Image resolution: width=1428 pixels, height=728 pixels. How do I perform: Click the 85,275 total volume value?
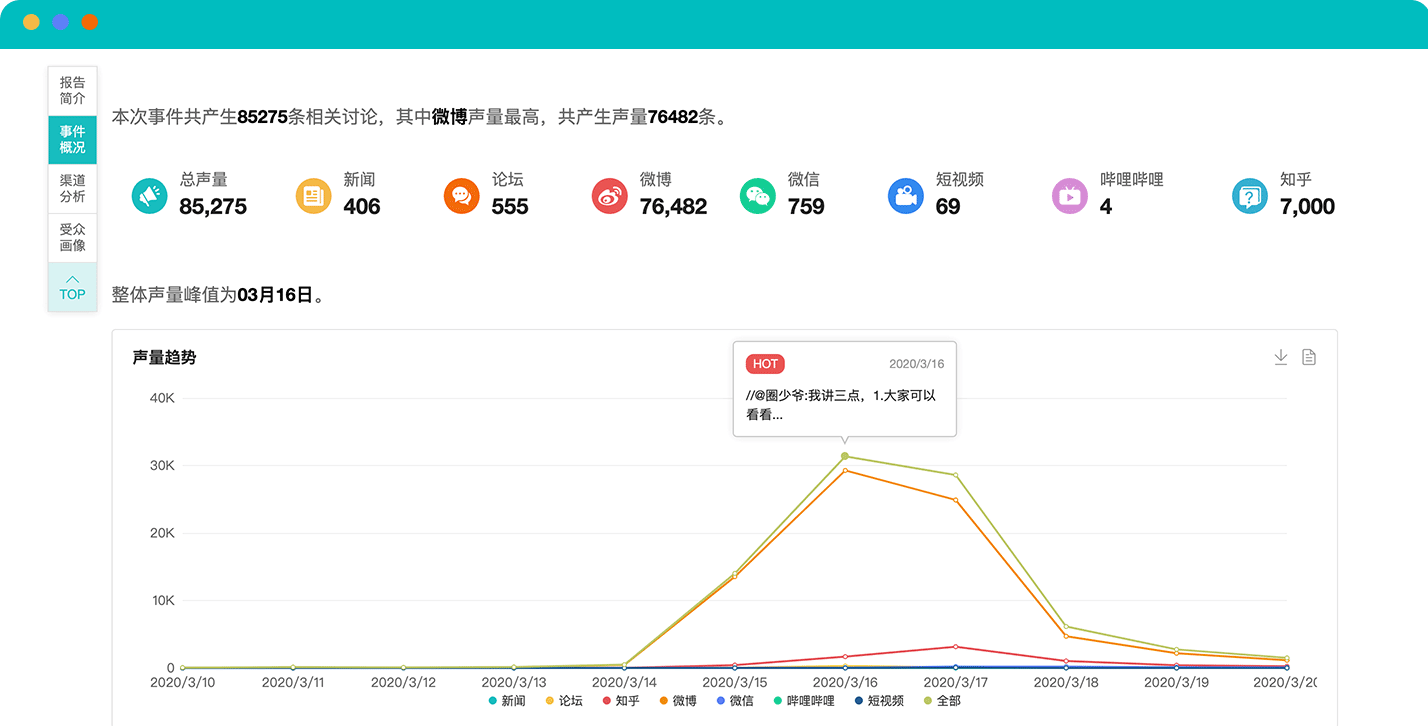(213, 206)
